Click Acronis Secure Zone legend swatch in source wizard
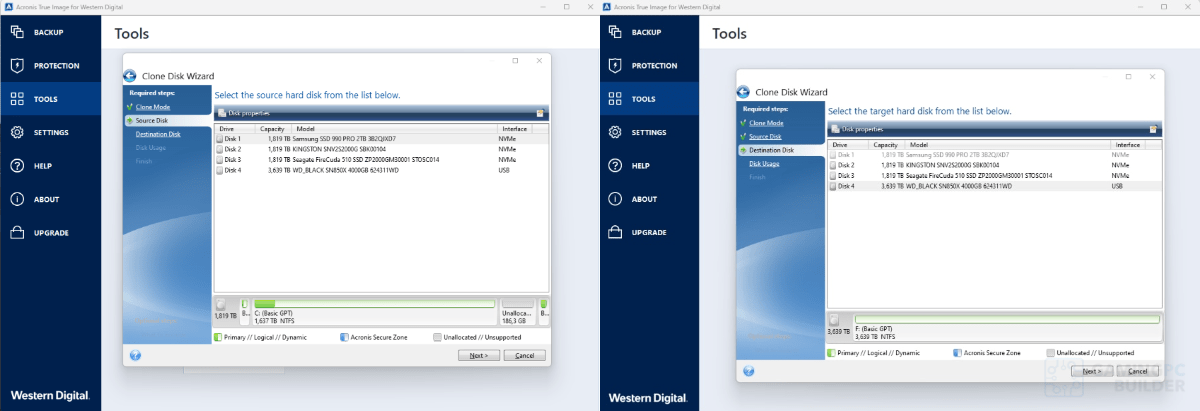Viewport: 1200px width, 411px height. point(344,338)
